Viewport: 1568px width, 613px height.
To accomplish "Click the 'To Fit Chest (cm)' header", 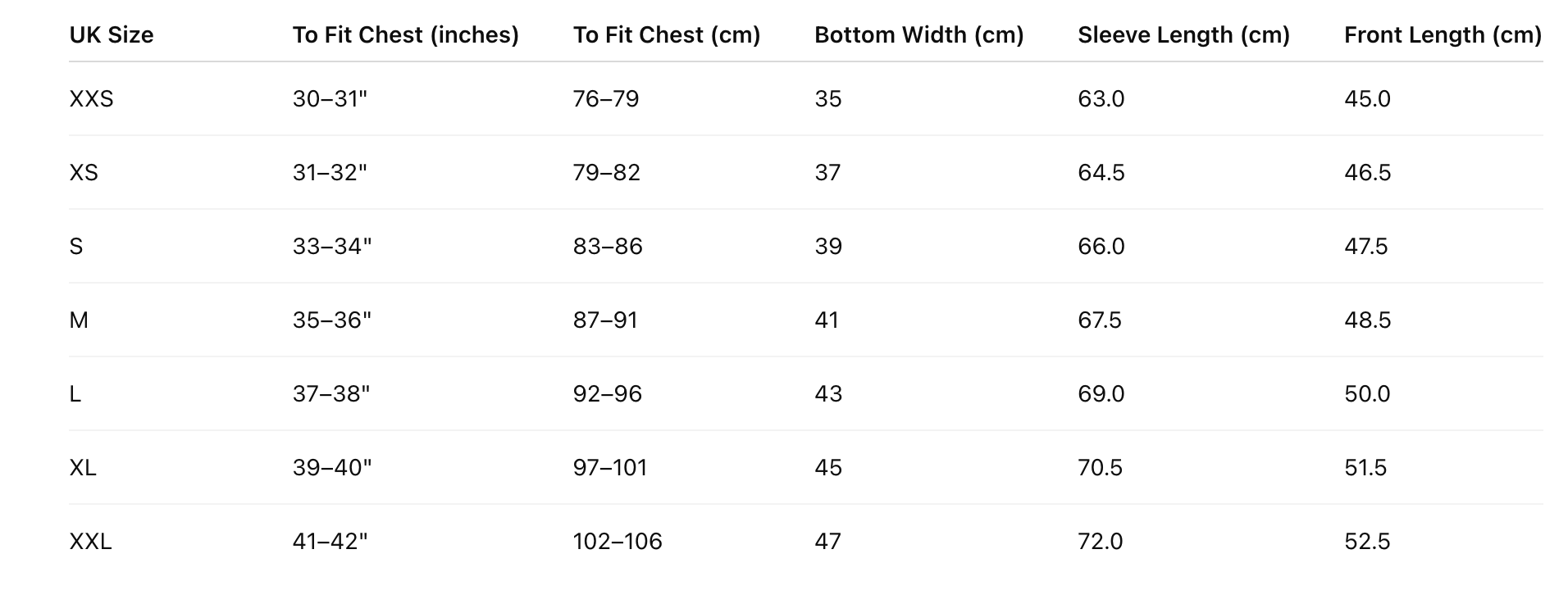I will coord(666,35).
